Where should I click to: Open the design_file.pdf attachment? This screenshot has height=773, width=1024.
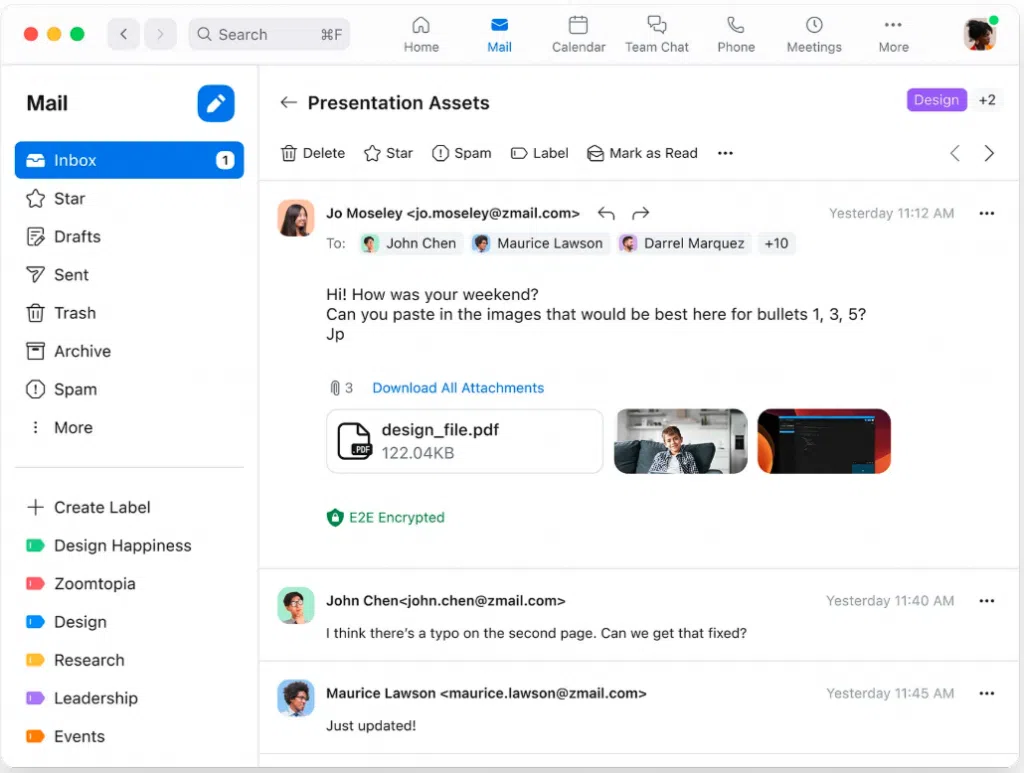[x=464, y=441]
